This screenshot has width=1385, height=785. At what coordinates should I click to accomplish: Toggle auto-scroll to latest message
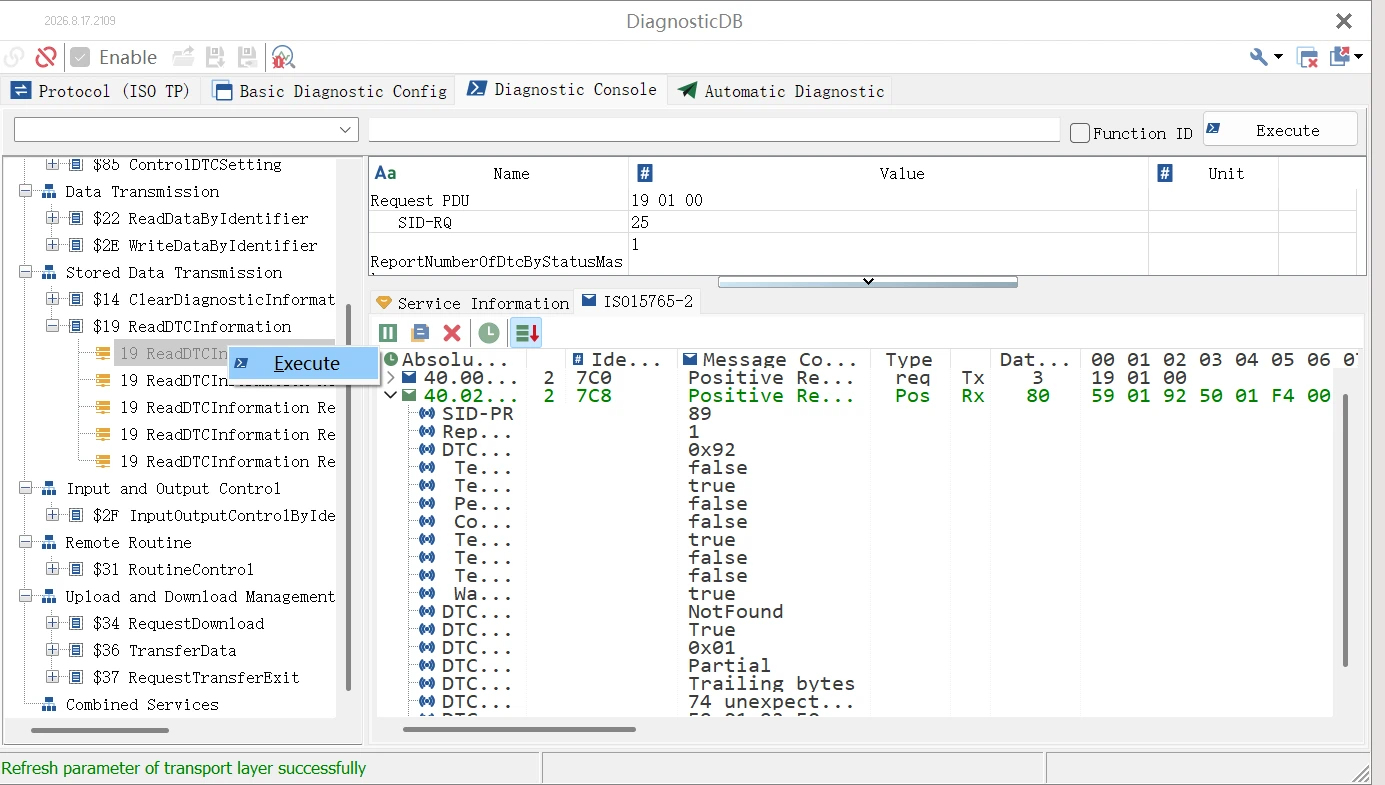coord(527,333)
